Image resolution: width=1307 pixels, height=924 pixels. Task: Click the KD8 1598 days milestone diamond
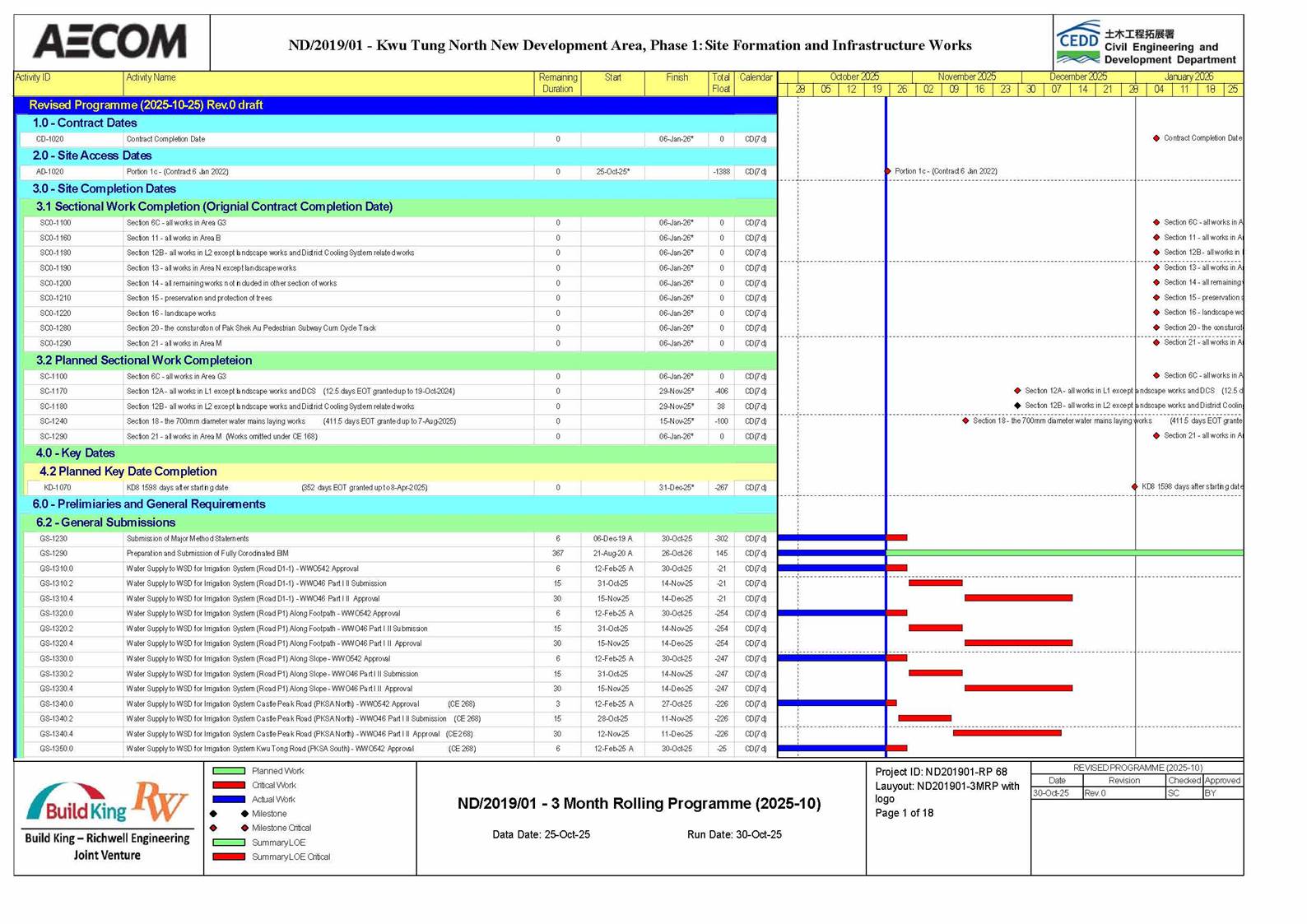click(x=1135, y=487)
